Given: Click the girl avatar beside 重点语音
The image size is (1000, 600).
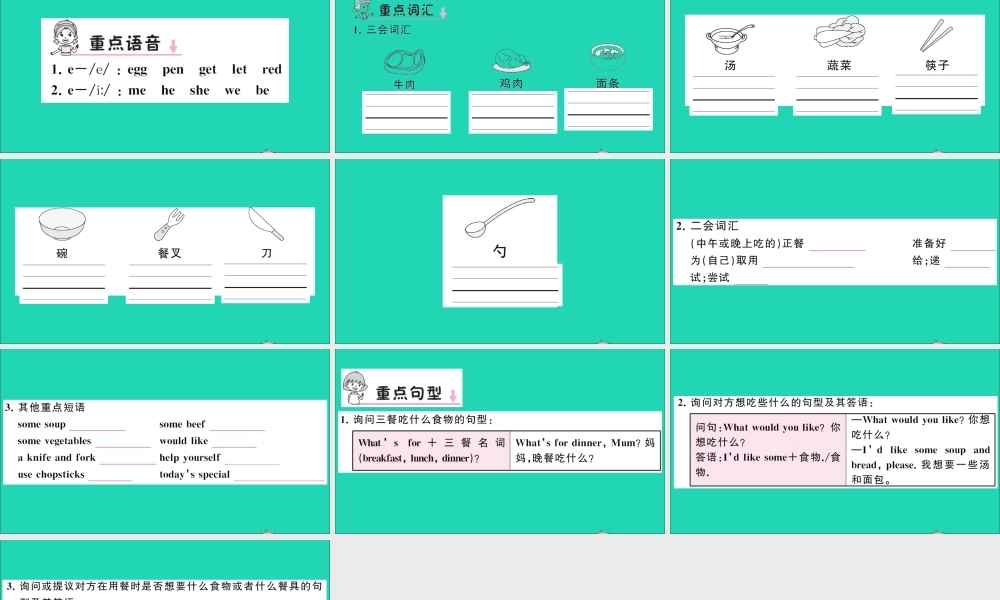Looking at the screenshot, I should pyautogui.click(x=66, y=38).
